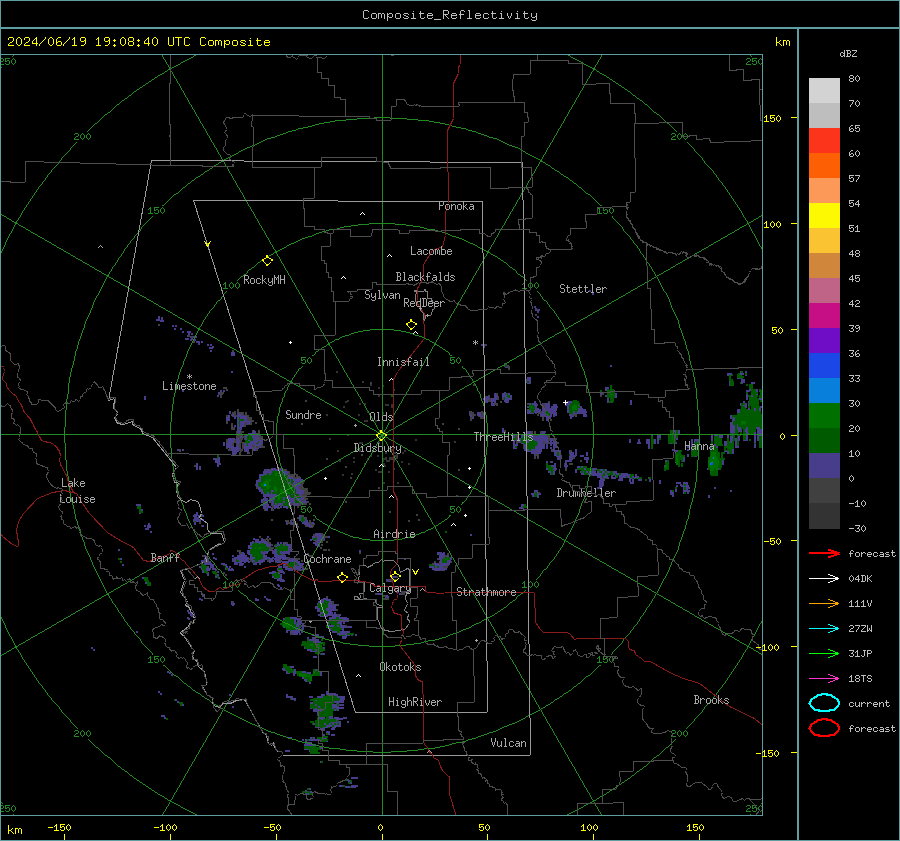
Task: Click the Calgary city label
Action: click(390, 588)
